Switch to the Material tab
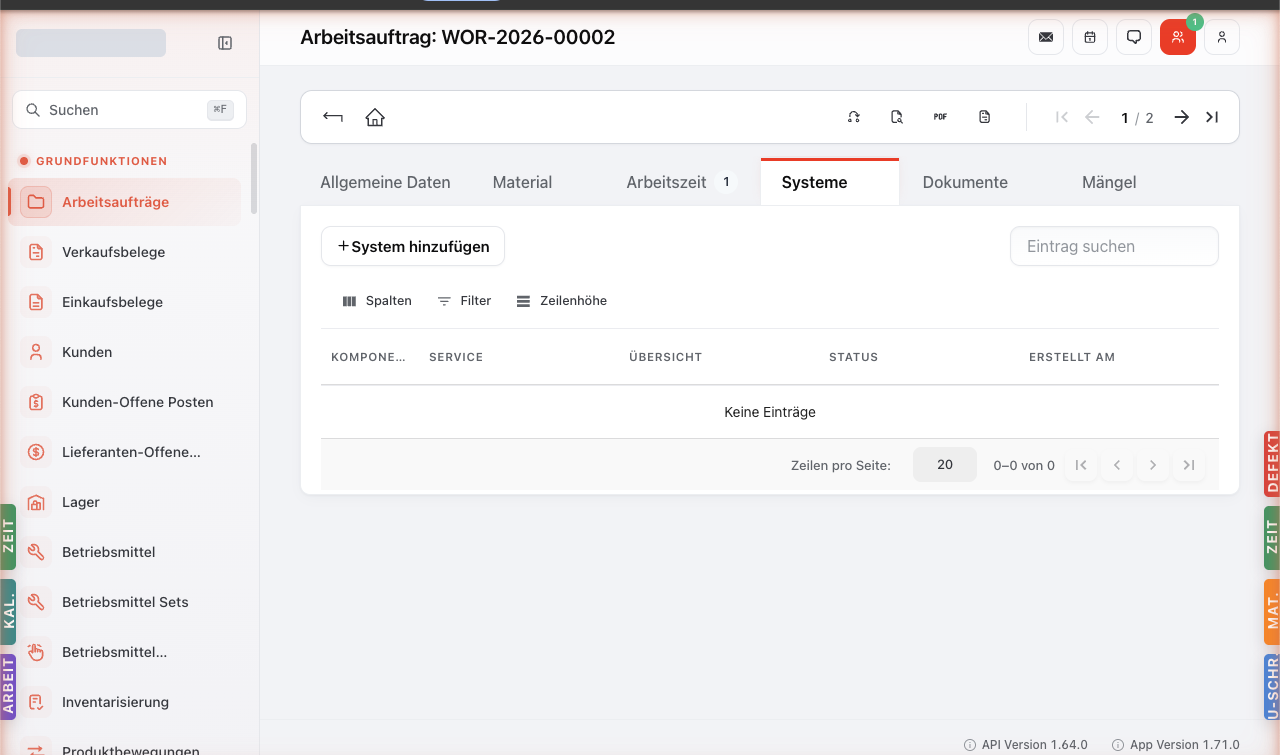Screen dimensions: 1280x755 pyautogui.click(x=522, y=182)
